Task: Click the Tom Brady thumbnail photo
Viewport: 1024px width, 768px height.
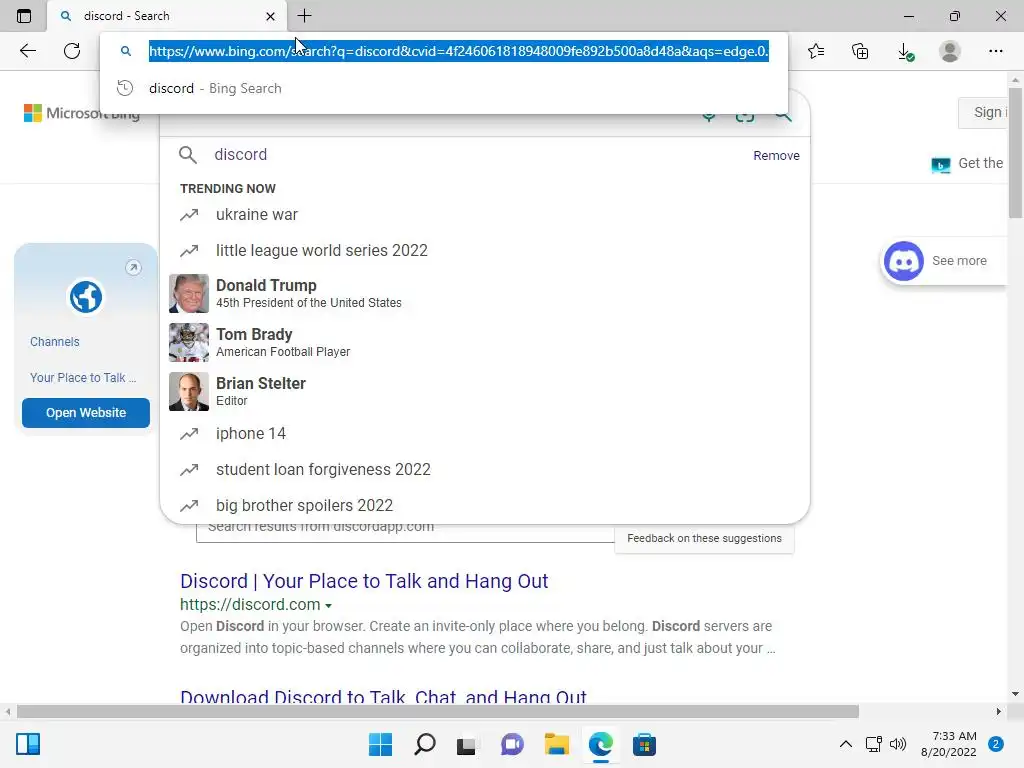Action: [x=189, y=342]
